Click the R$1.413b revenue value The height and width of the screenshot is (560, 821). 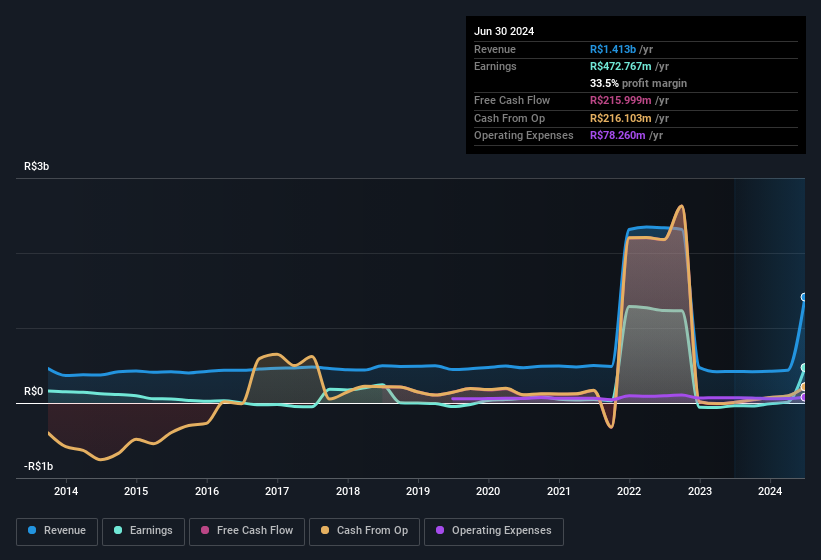click(x=613, y=49)
